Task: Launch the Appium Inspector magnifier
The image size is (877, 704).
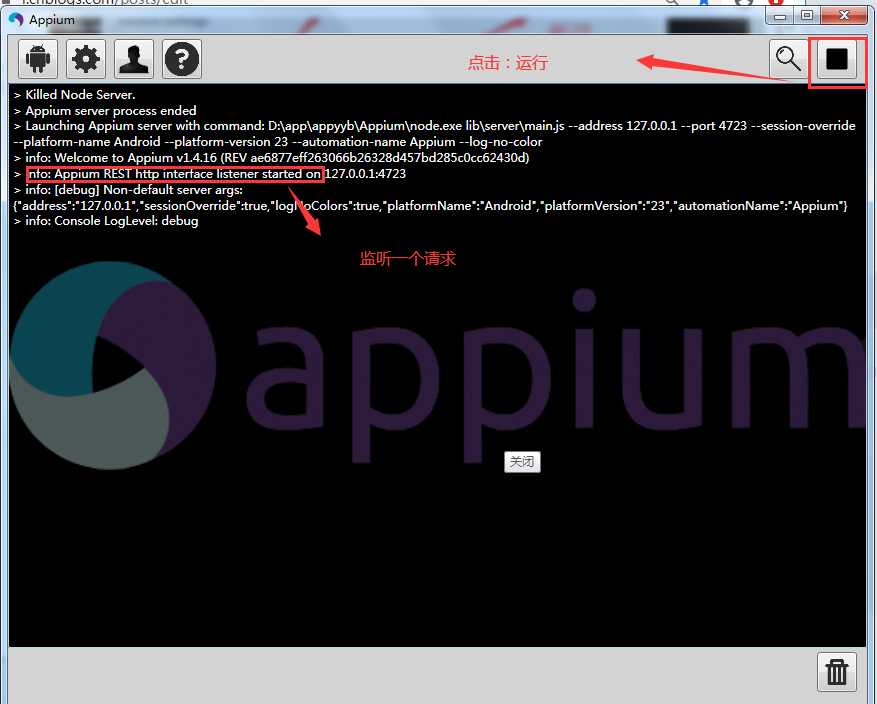Action: coord(788,58)
